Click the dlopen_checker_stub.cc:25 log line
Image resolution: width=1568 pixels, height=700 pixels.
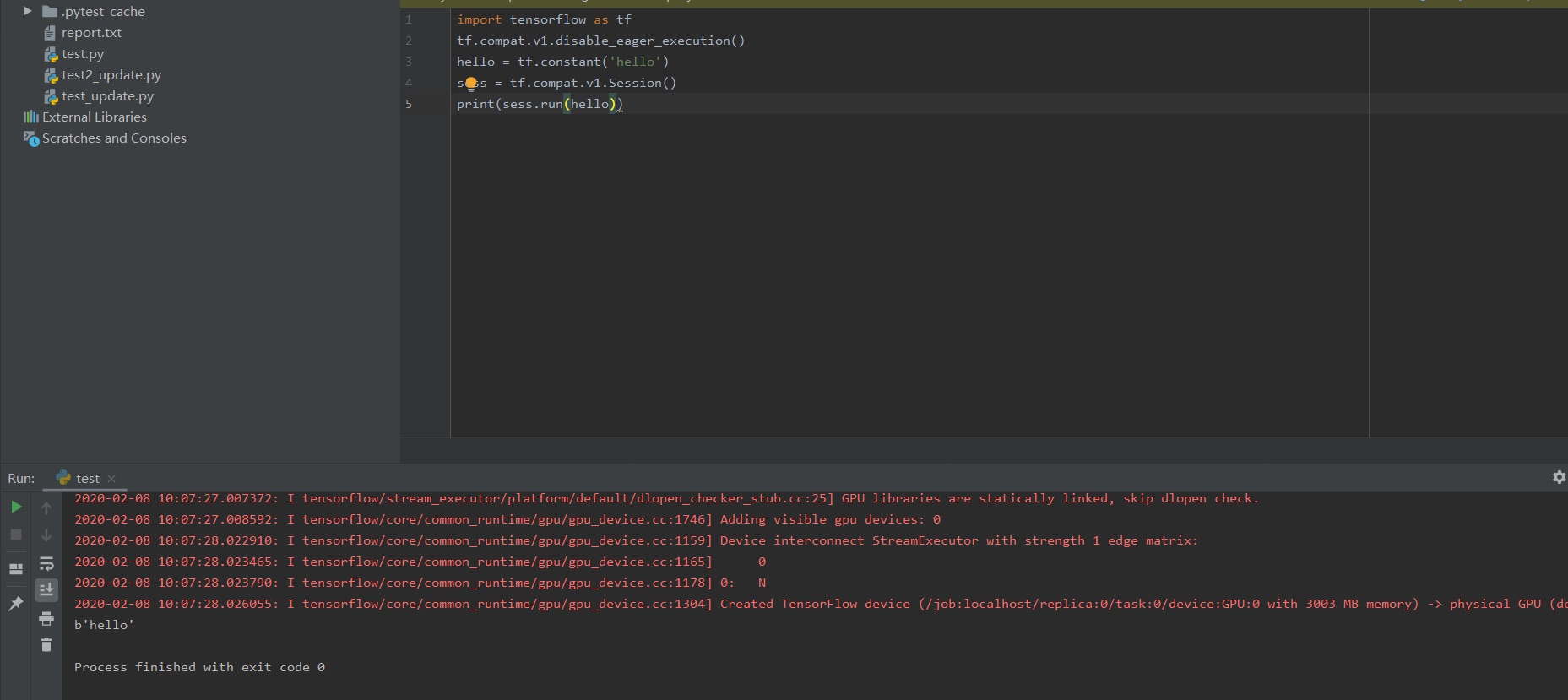[x=666, y=498]
